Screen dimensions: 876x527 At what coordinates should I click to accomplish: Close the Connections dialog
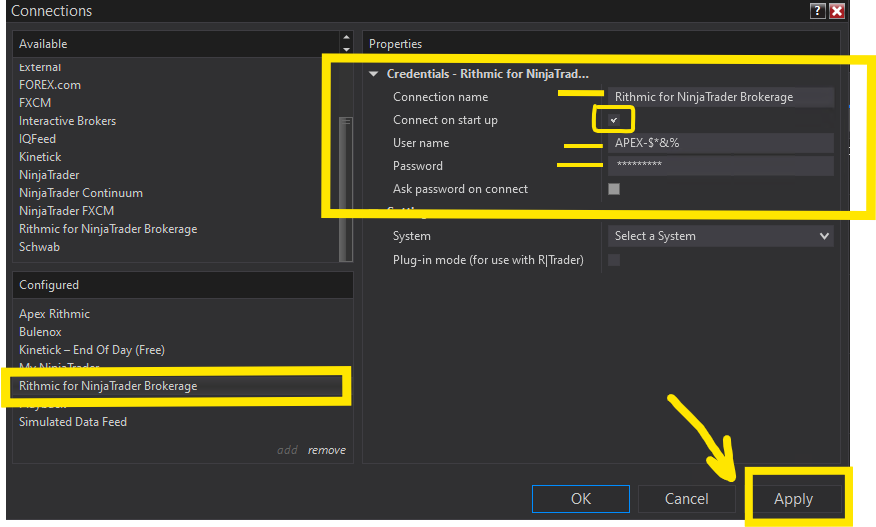(x=836, y=11)
